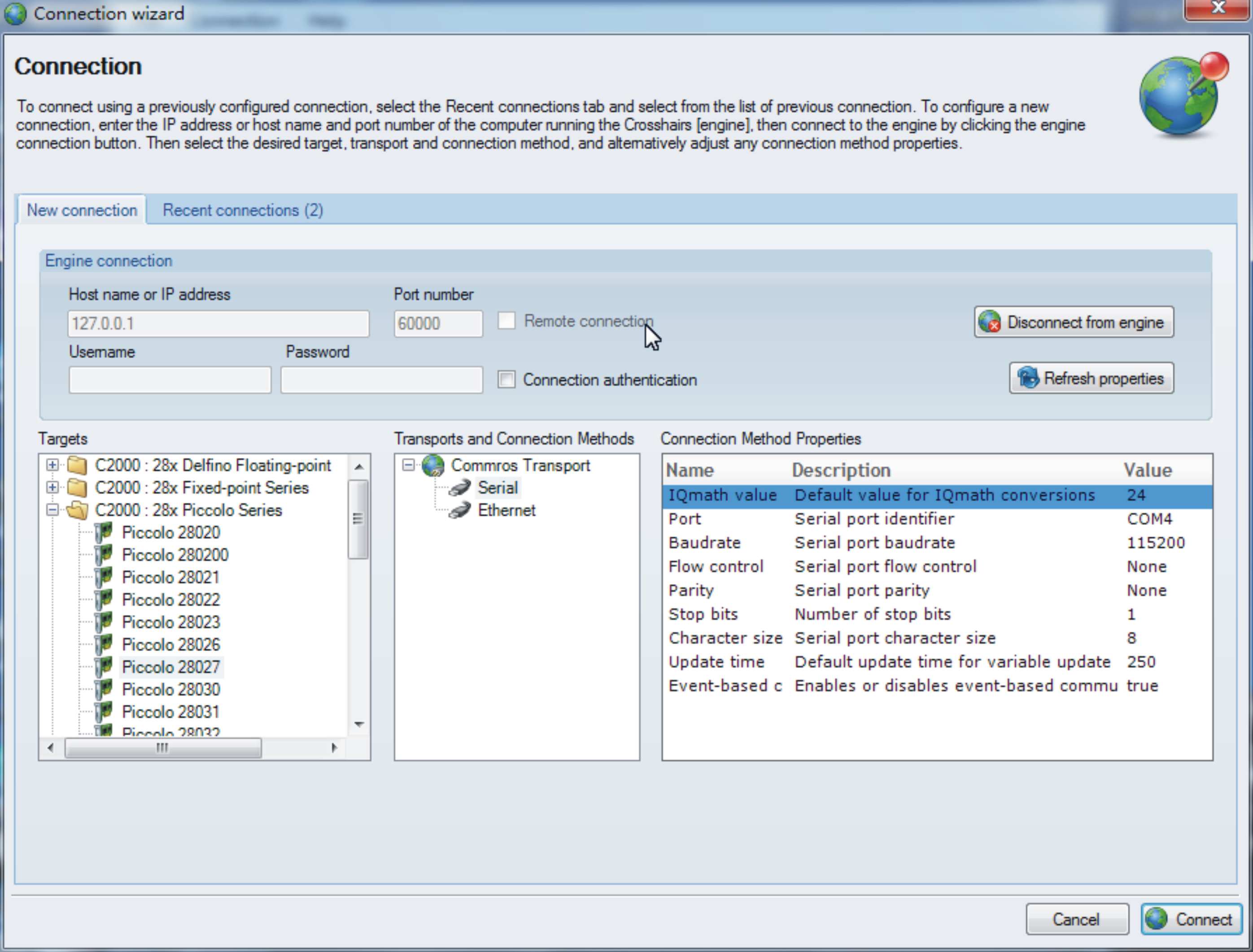This screenshot has height=952, width=1253.
Task: Select the New connection tab
Action: [82, 210]
